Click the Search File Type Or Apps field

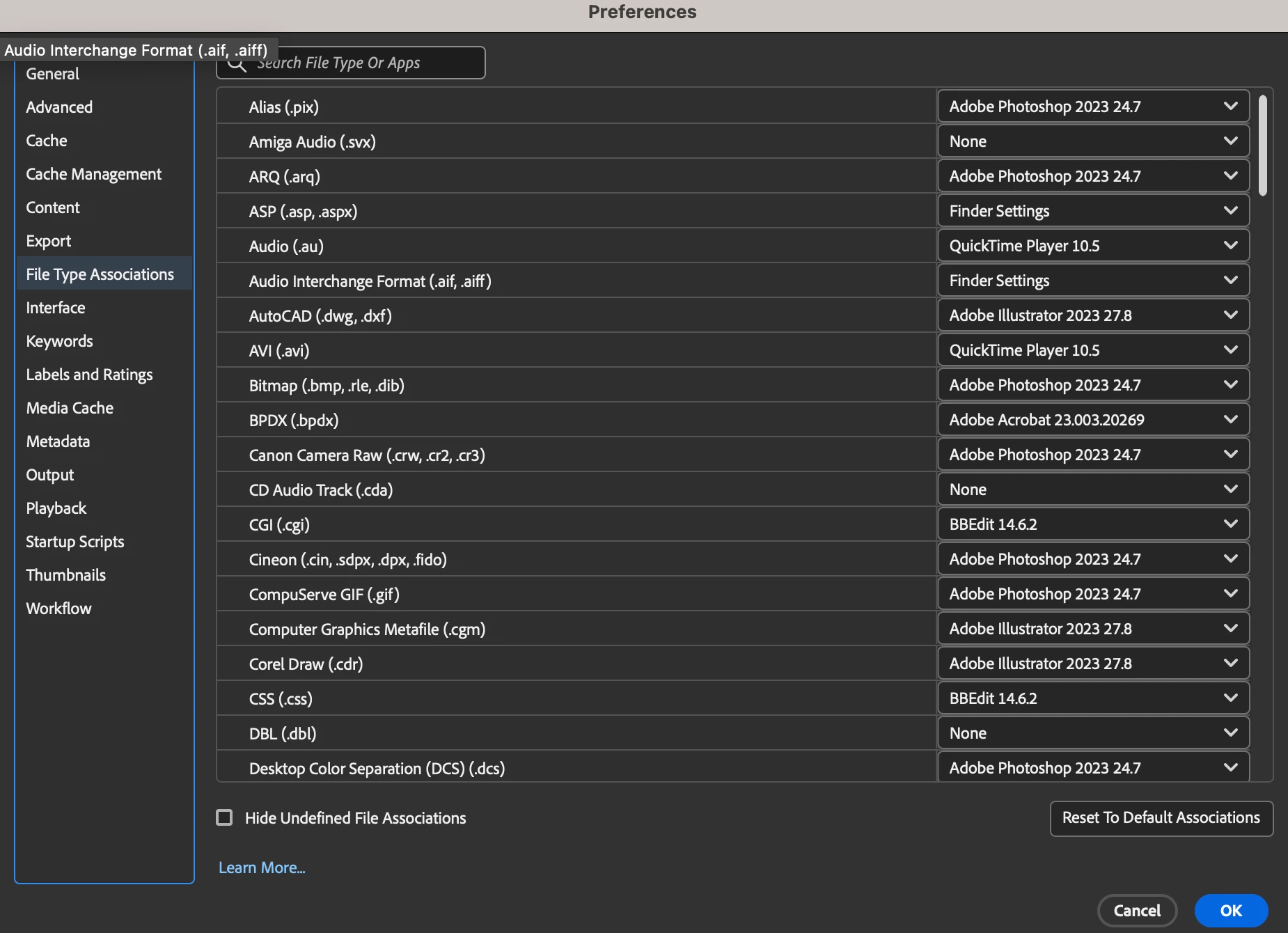[351, 63]
